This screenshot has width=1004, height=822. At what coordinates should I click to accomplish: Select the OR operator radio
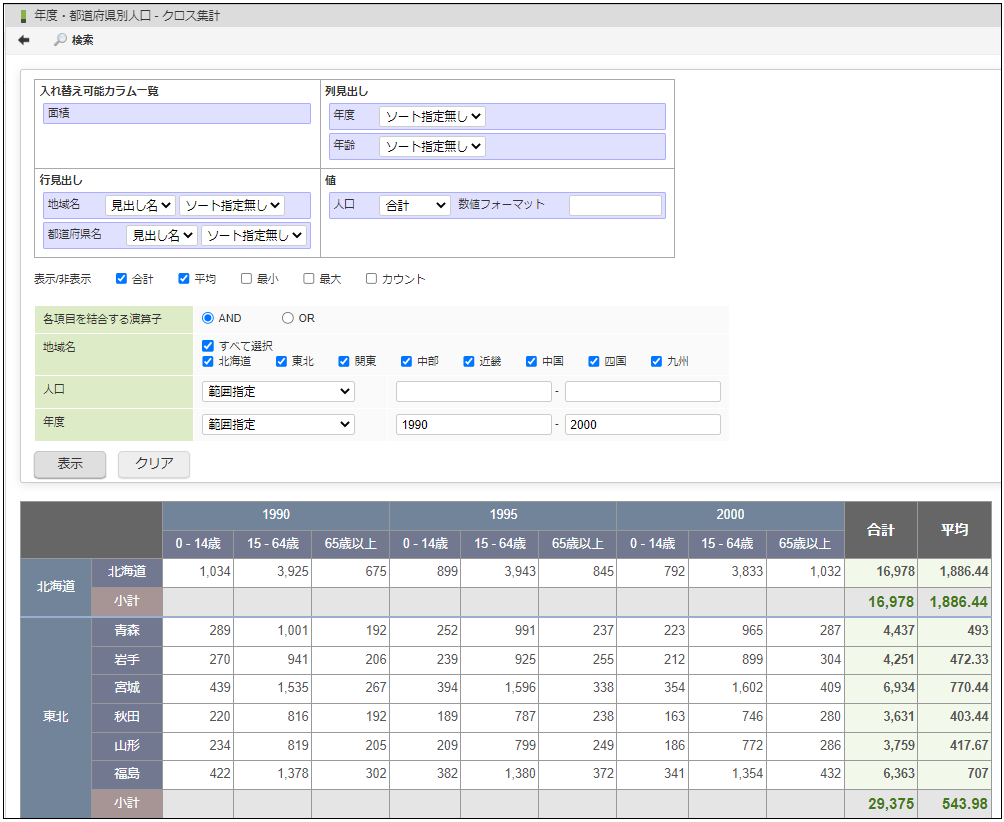287,318
